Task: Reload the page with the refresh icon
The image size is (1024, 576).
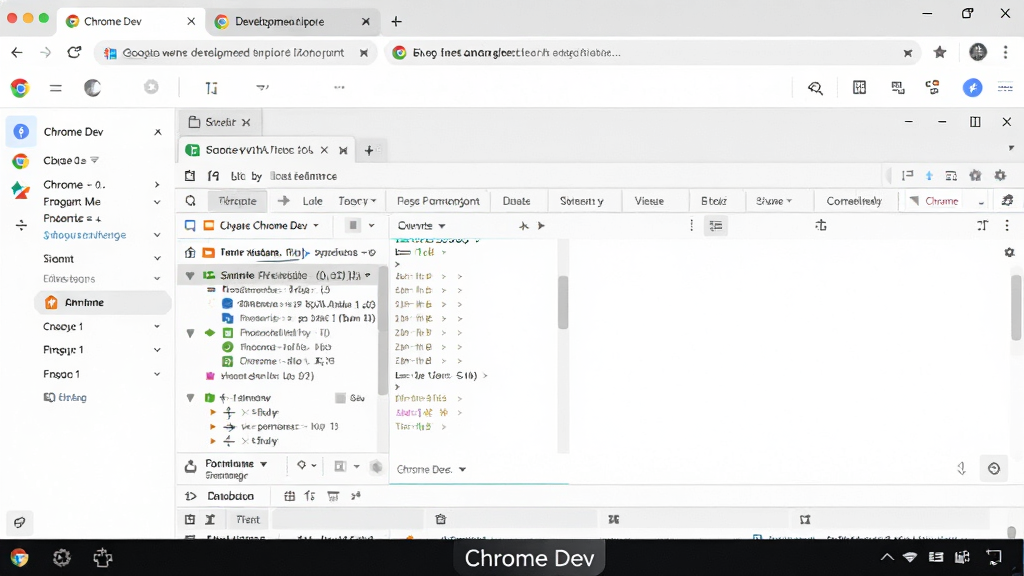Action: [x=74, y=52]
